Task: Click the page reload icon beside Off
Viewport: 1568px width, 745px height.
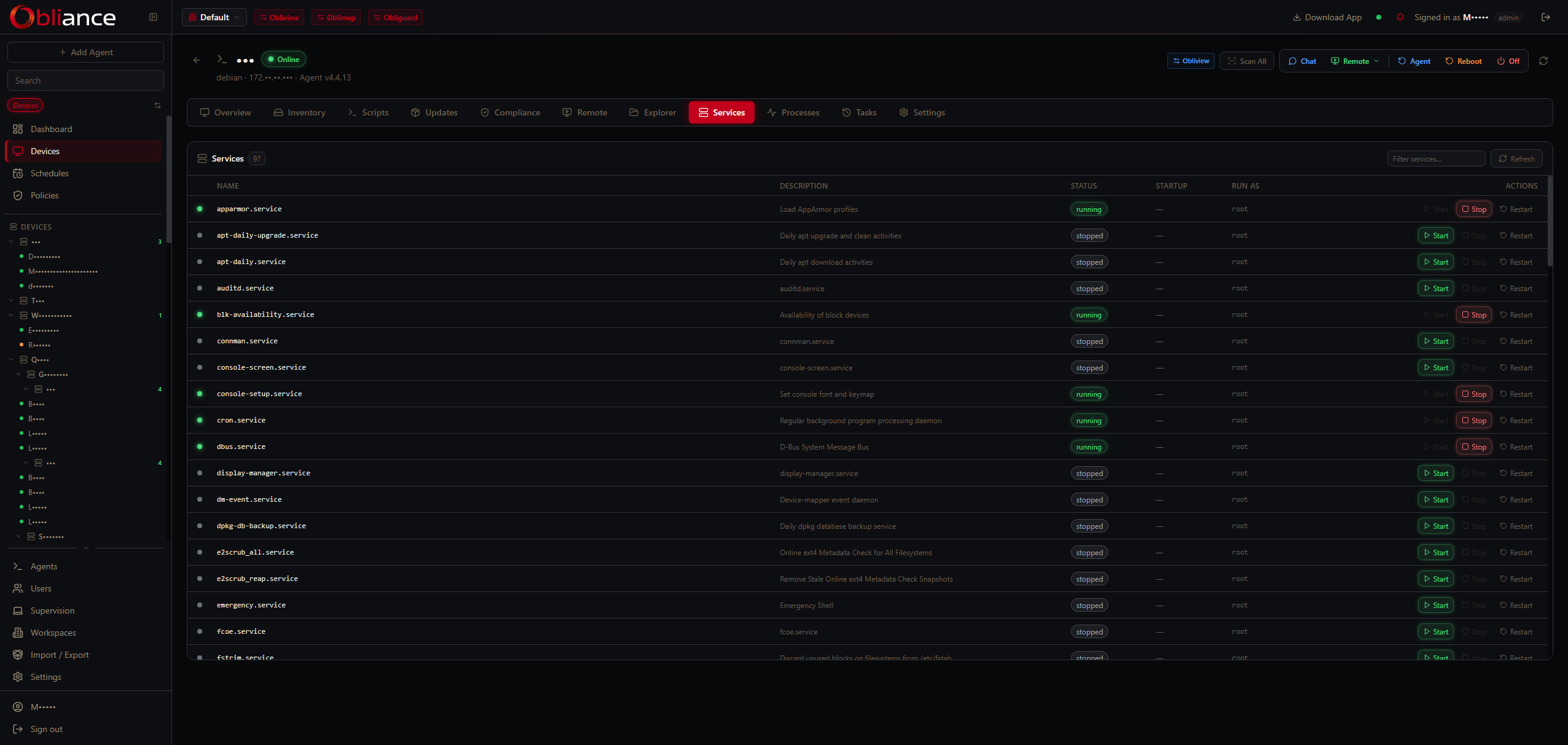Action: click(x=1543, y=61)
